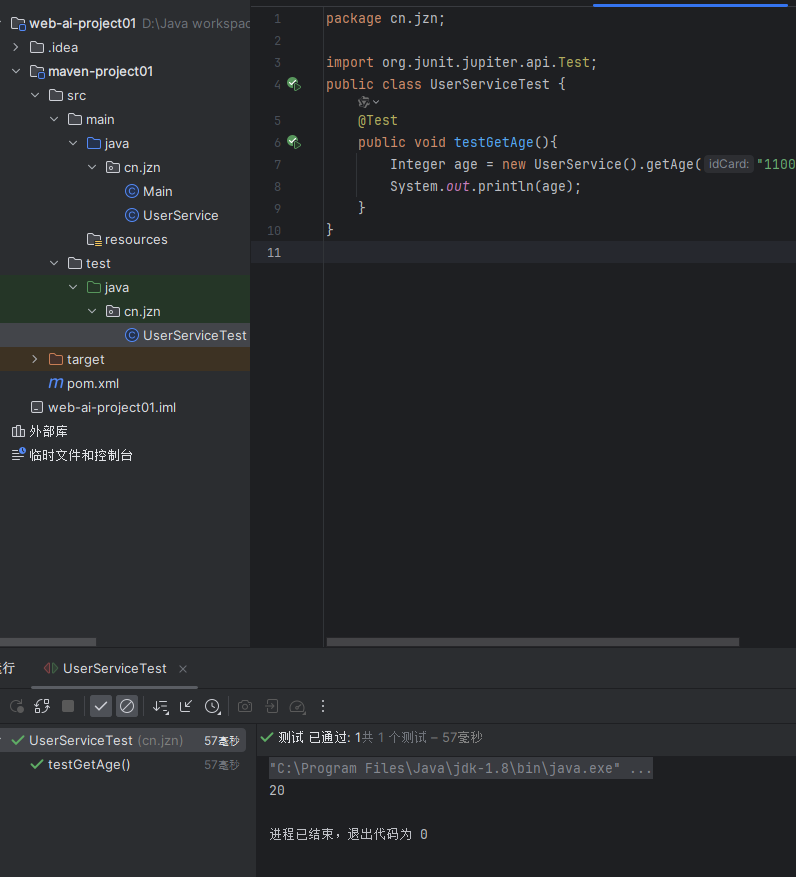Close the UserServiceTest run tab
This screenshot has height=877, width=796.
183,668
